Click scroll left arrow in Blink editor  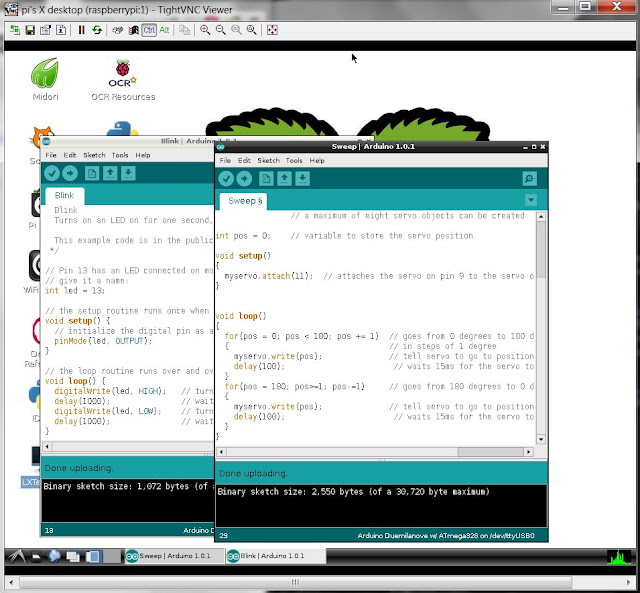[x=47, y=446]
